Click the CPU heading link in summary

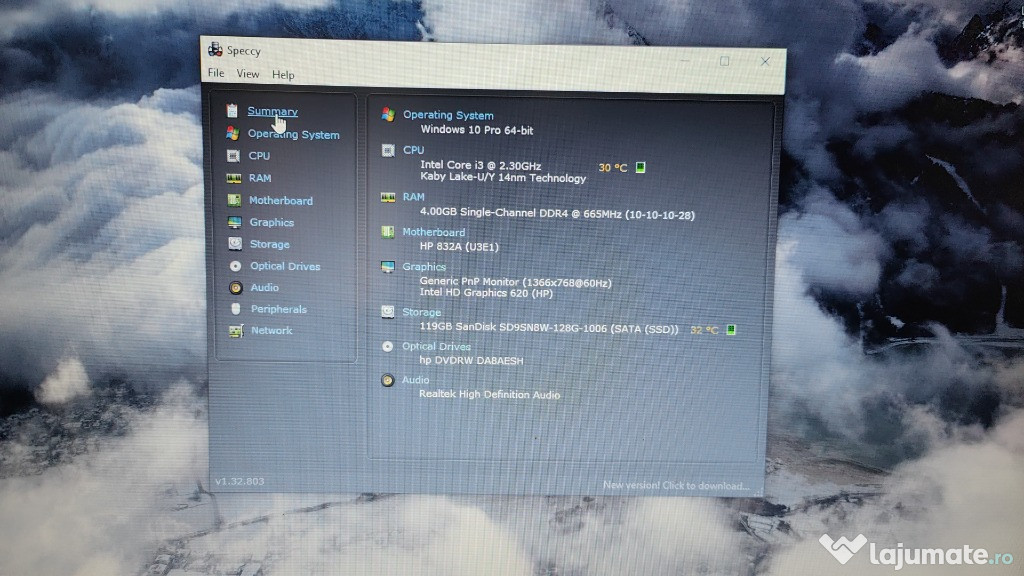413,150
